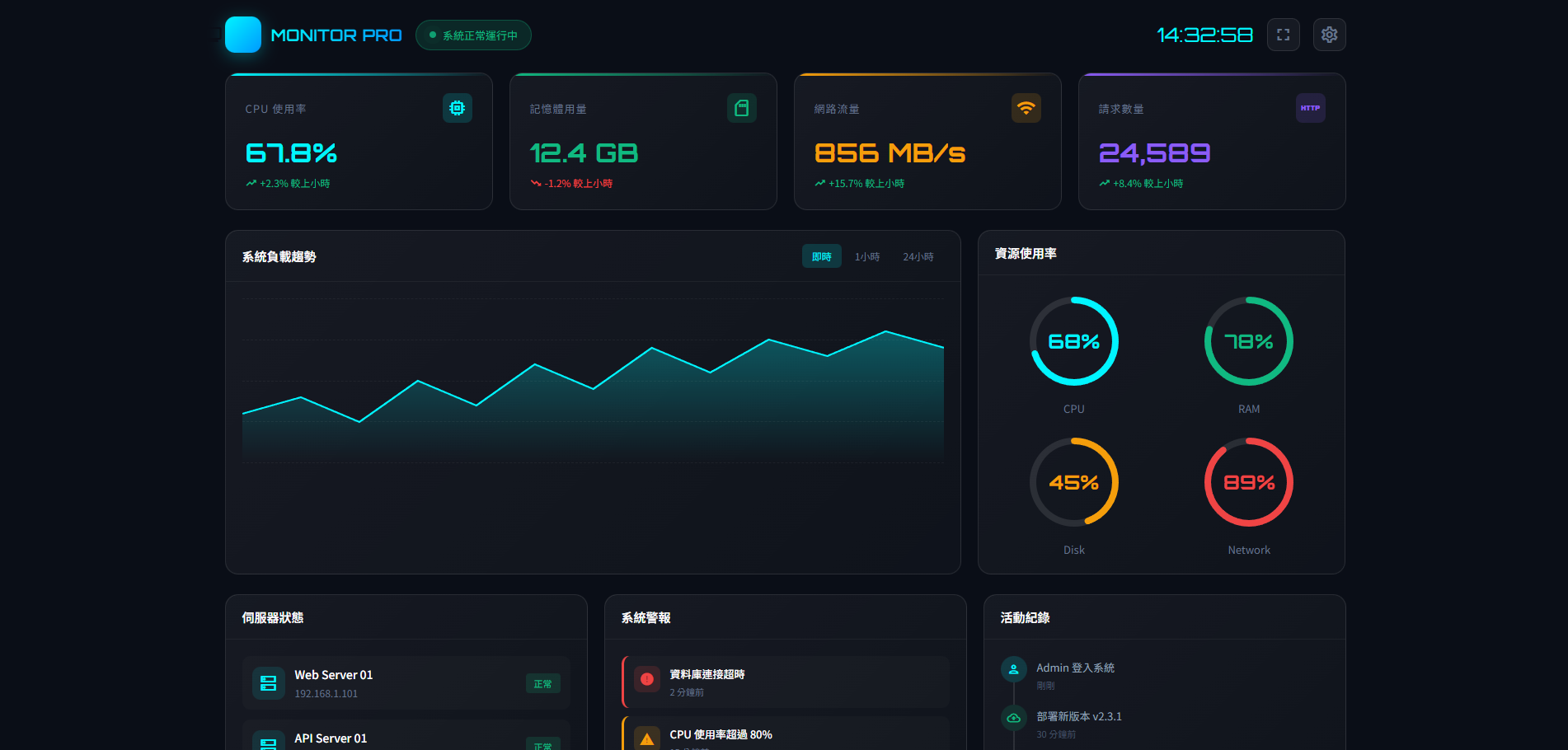Click the Admin login user icon
The width and height of the screenshot is (1568, 750).
pos(1013,669)
